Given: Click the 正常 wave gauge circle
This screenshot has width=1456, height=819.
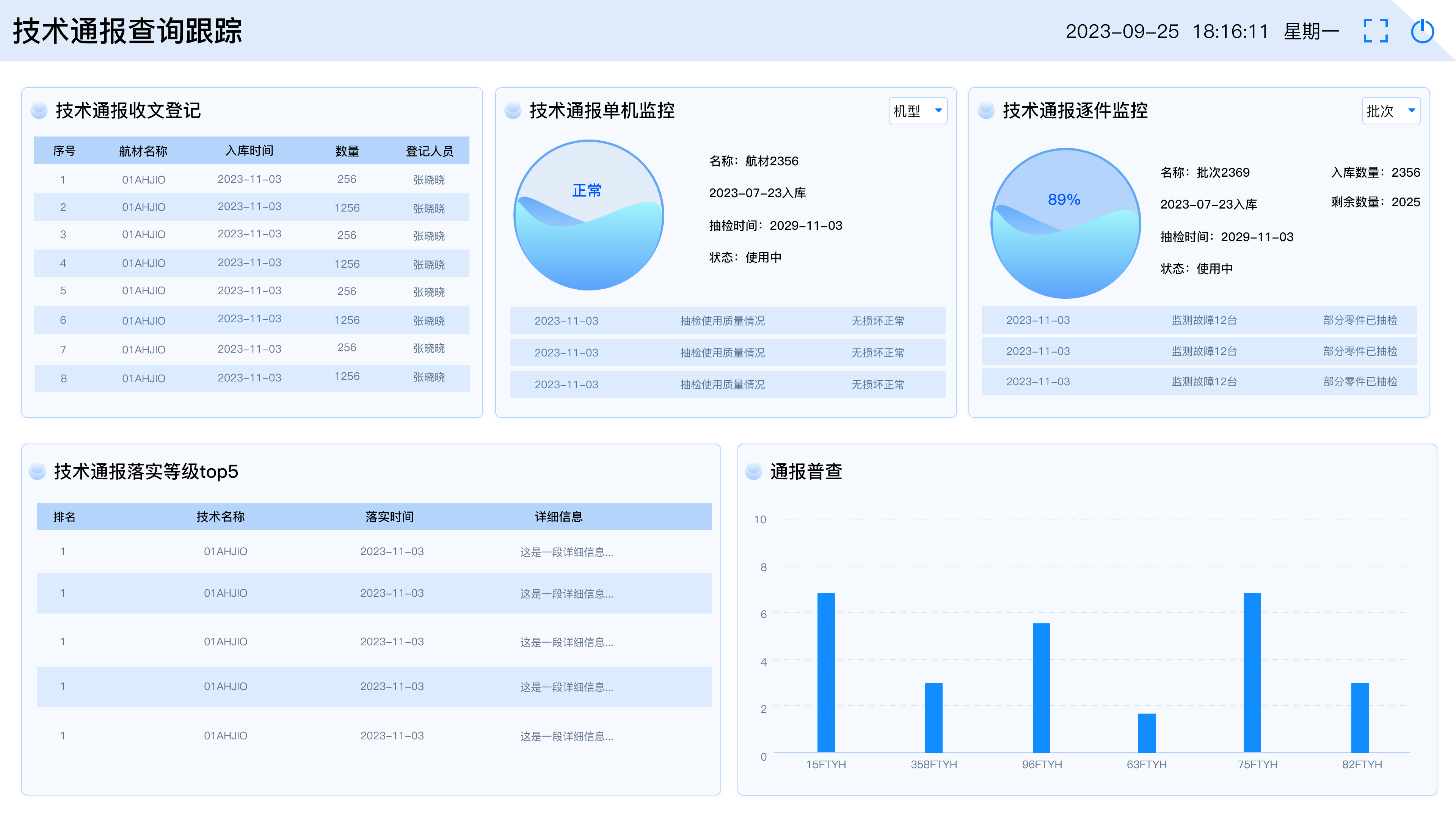Looking at the screenshot, I should pos(588,215).
